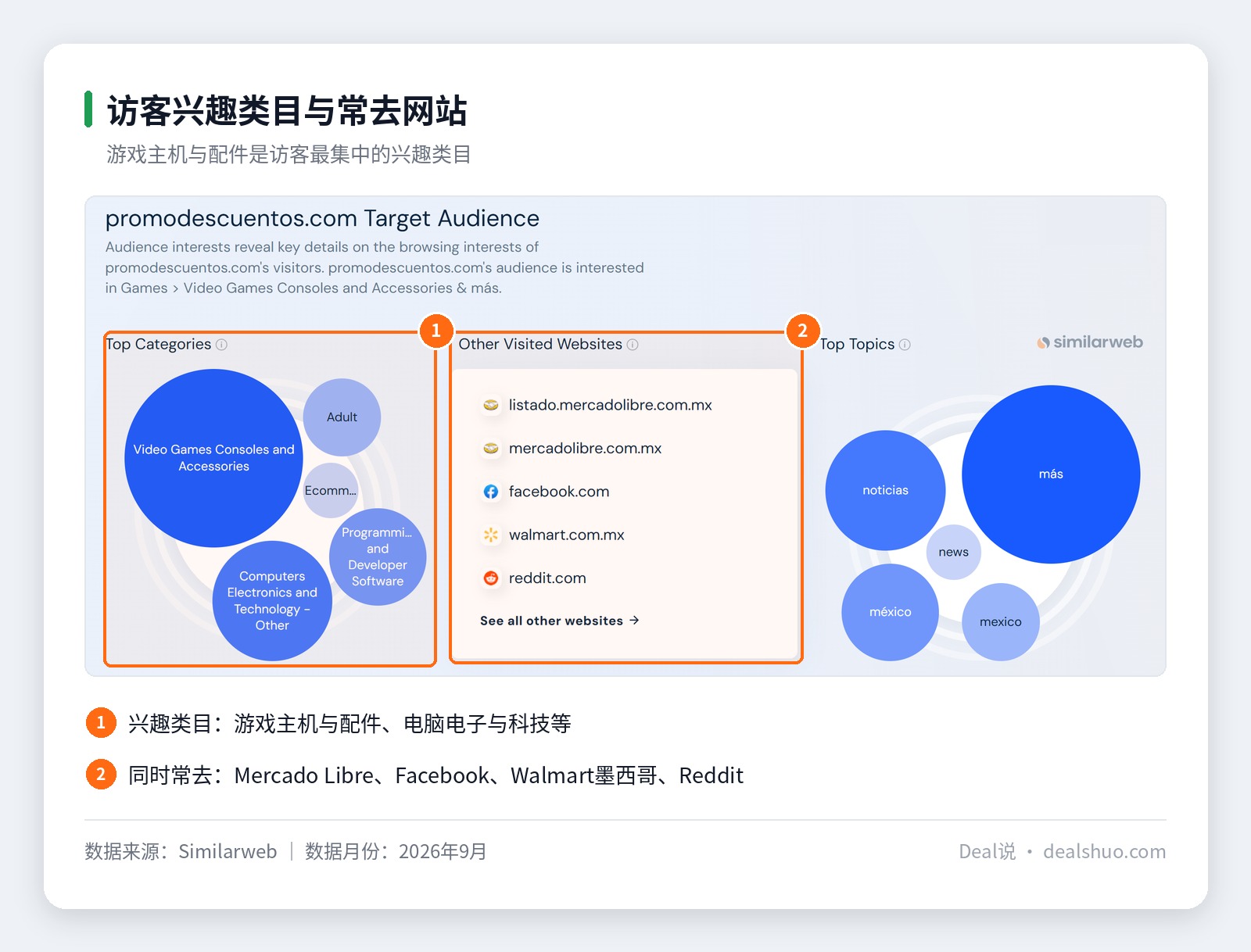
Task: Click the Mercado Libre favicon next to listado.mercadolibre.com.mx
Action: point(491,405)
